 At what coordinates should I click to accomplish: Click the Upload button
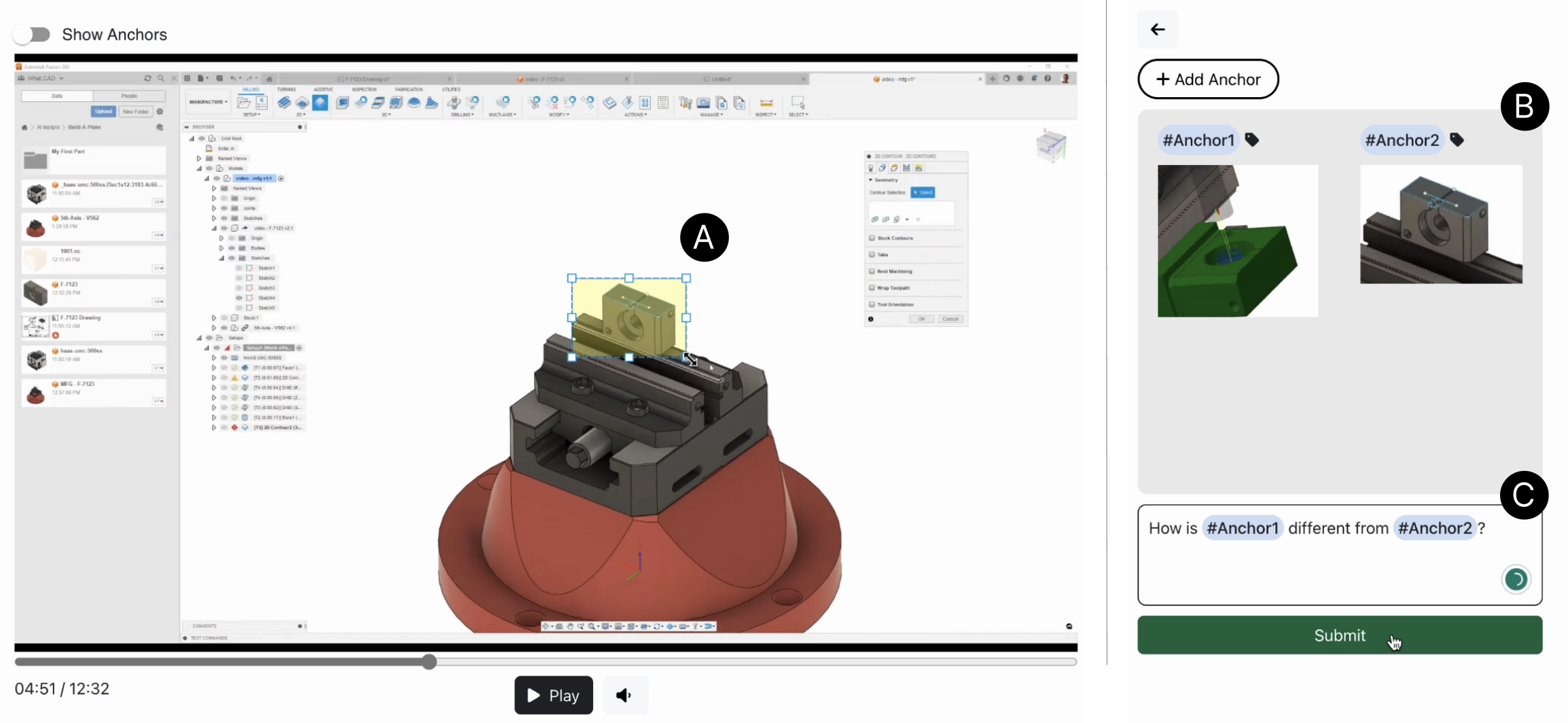pyautogui.click(x=103, y=111)
